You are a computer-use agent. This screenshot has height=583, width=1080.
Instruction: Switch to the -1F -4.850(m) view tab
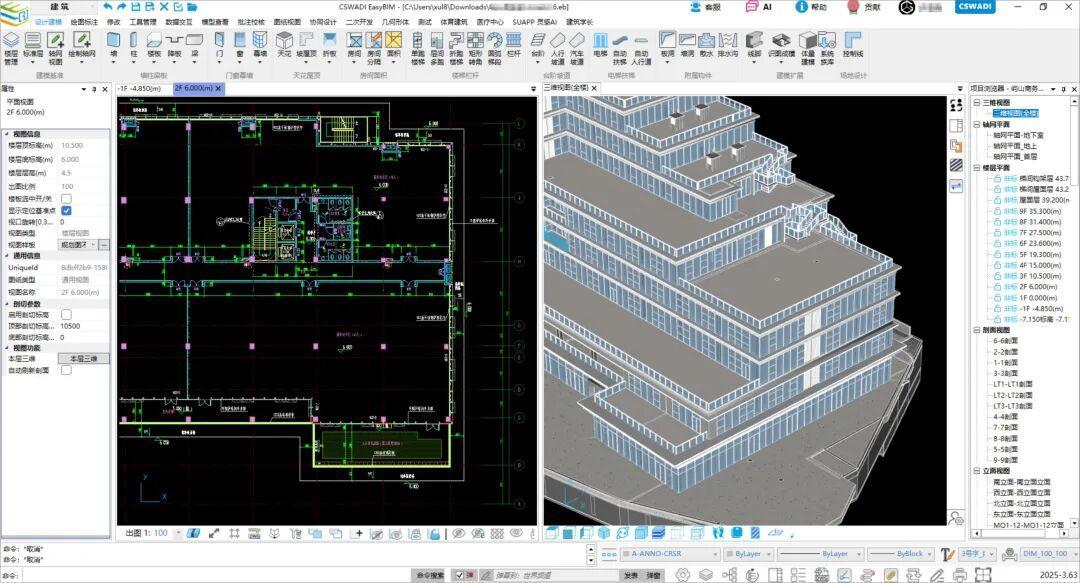pyautogui.click(x=140, y=88)
